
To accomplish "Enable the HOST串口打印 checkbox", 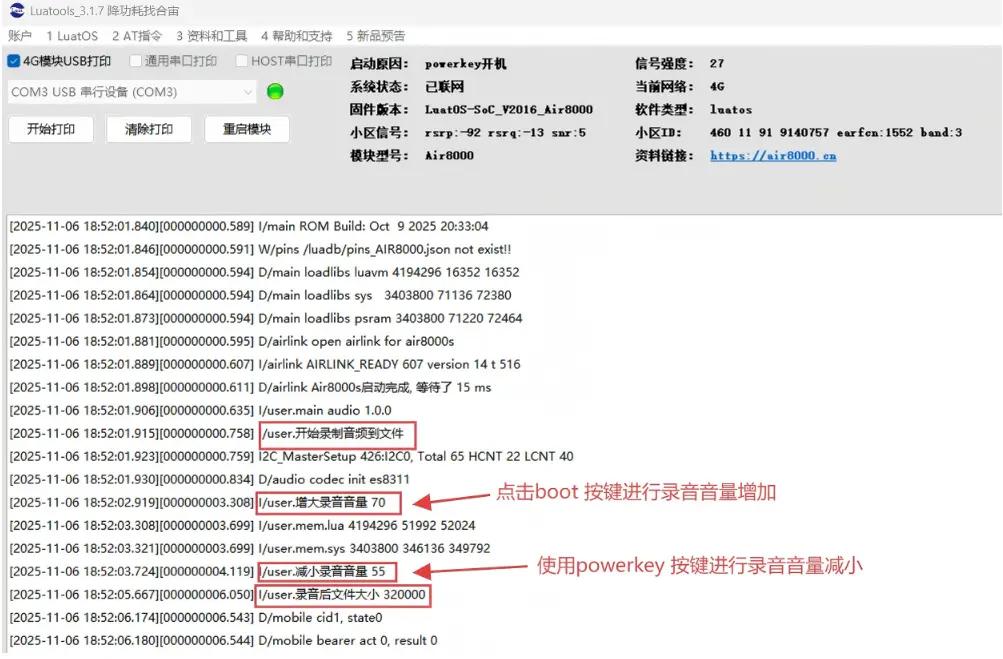I will click(x=241, y=61).
